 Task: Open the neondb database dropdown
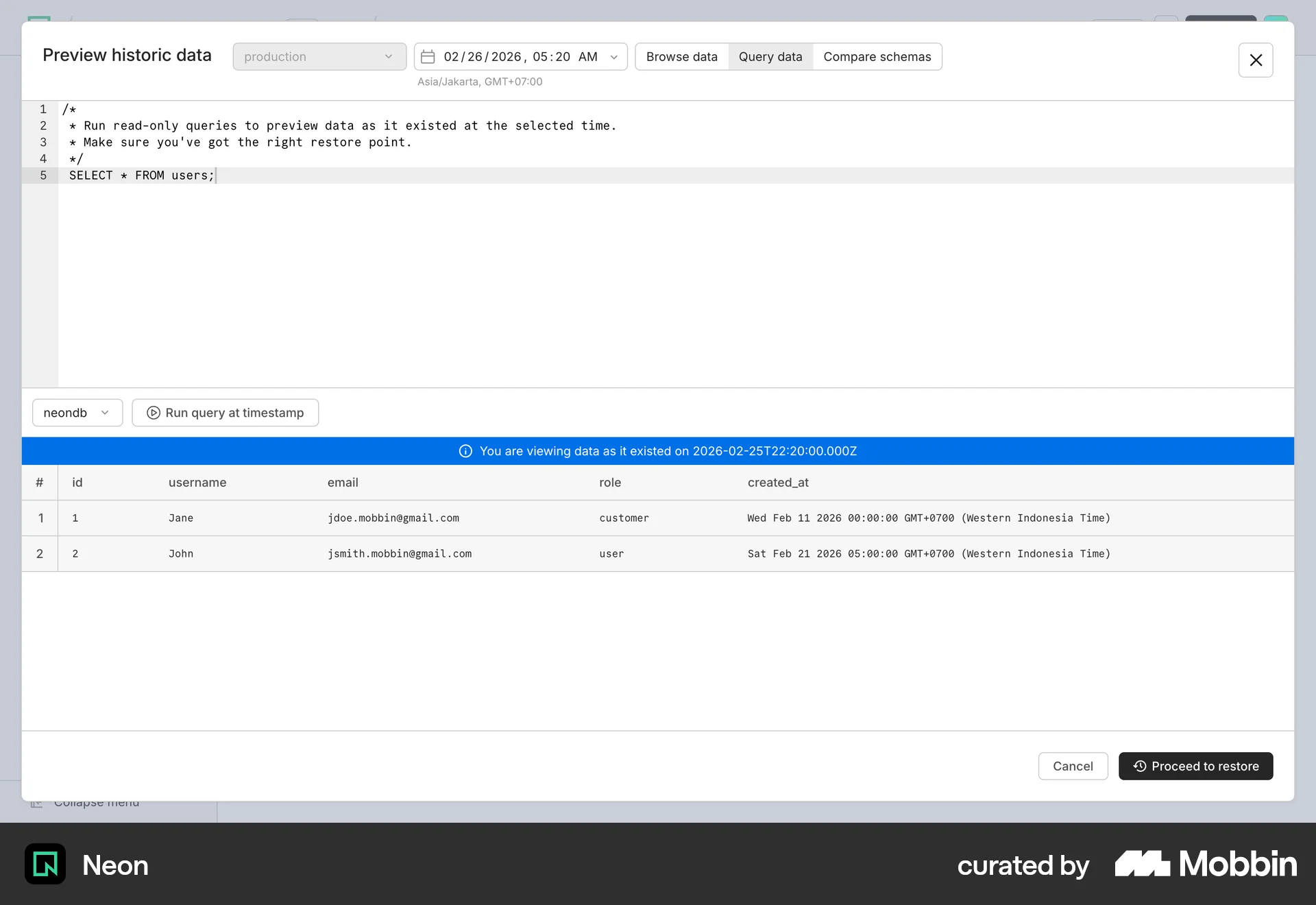[x=77, y=413]
